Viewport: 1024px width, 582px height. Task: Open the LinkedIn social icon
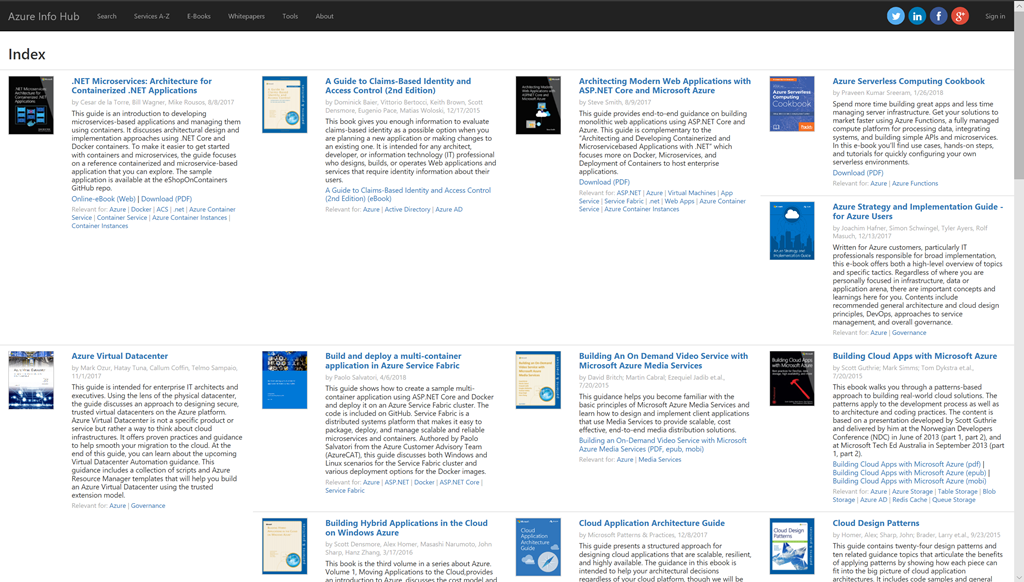[x=917, y=16]
